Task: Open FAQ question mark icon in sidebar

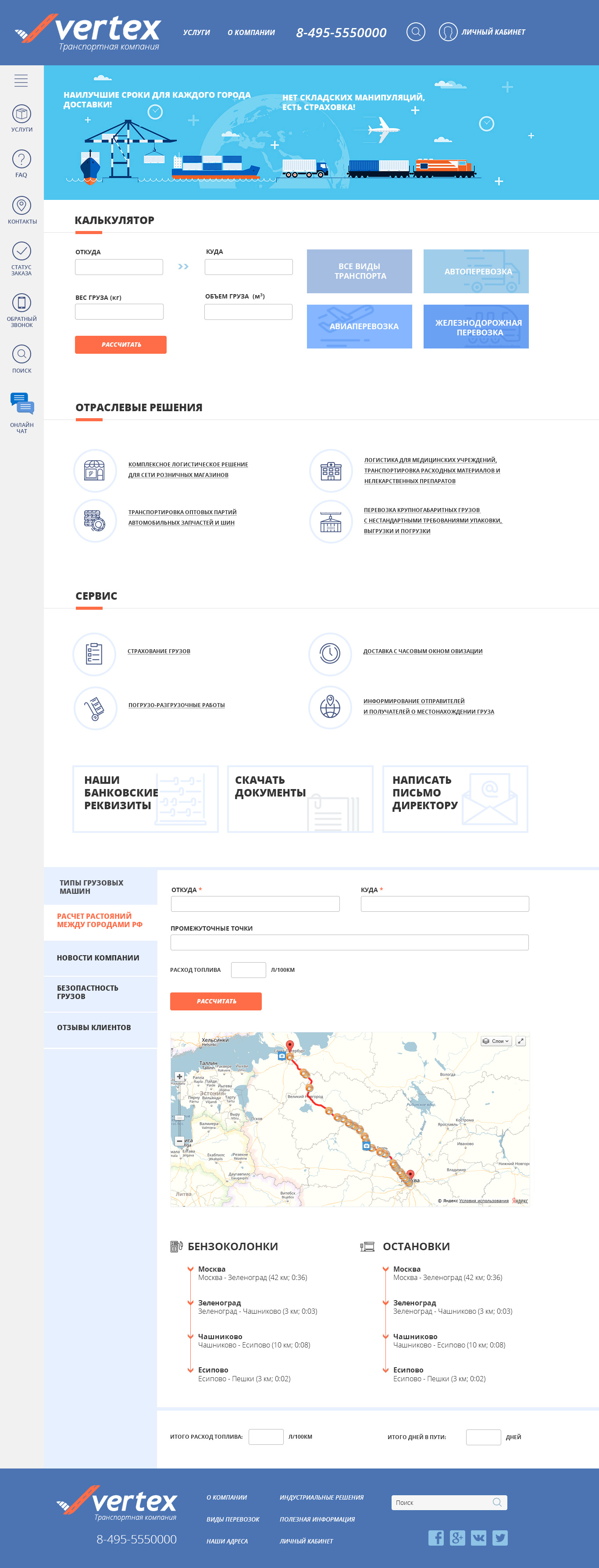Action: point(21,160)
